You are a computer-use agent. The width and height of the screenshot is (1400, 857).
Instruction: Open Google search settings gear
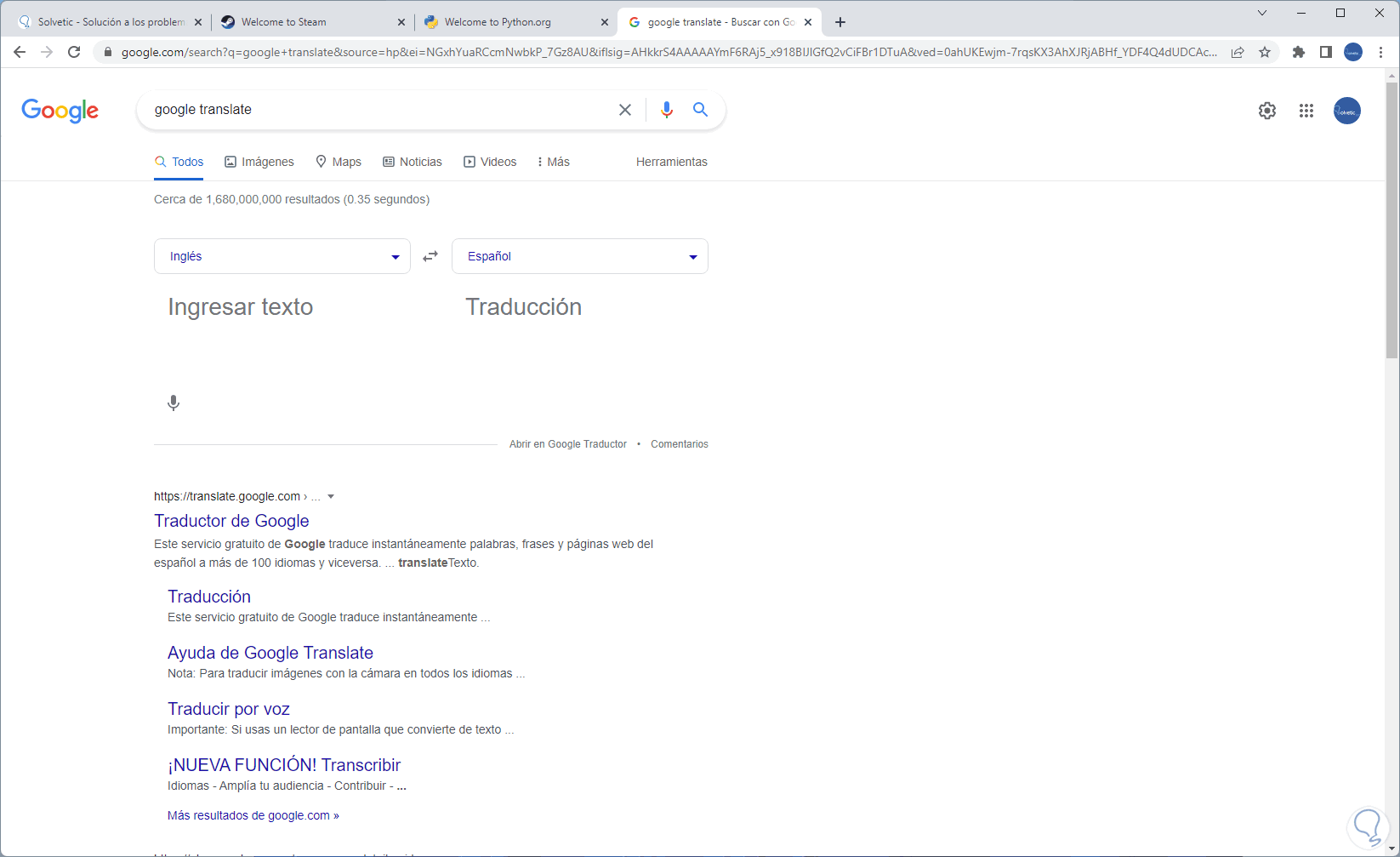pyautogui.click(x=1267, y=111)
